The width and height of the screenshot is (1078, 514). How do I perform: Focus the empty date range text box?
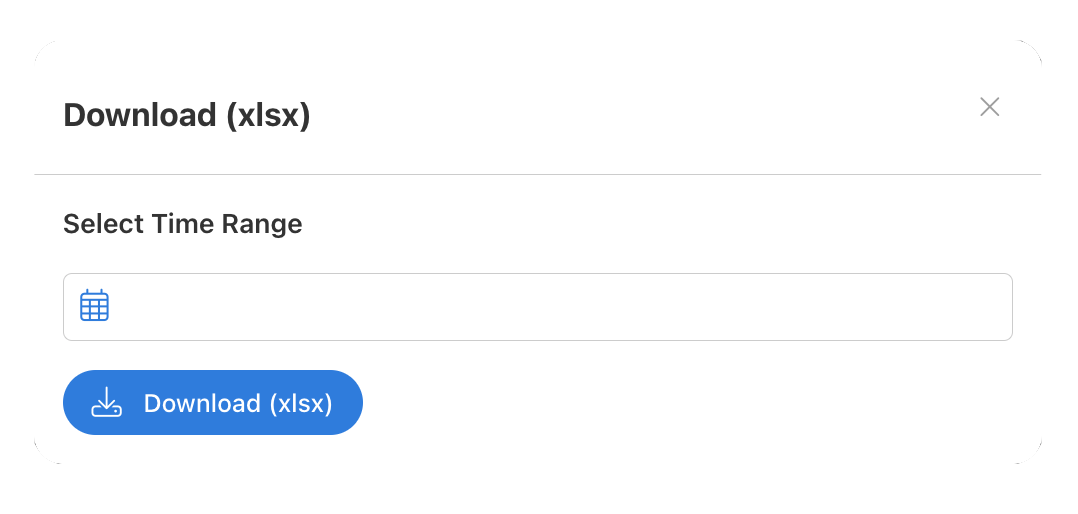538,307
